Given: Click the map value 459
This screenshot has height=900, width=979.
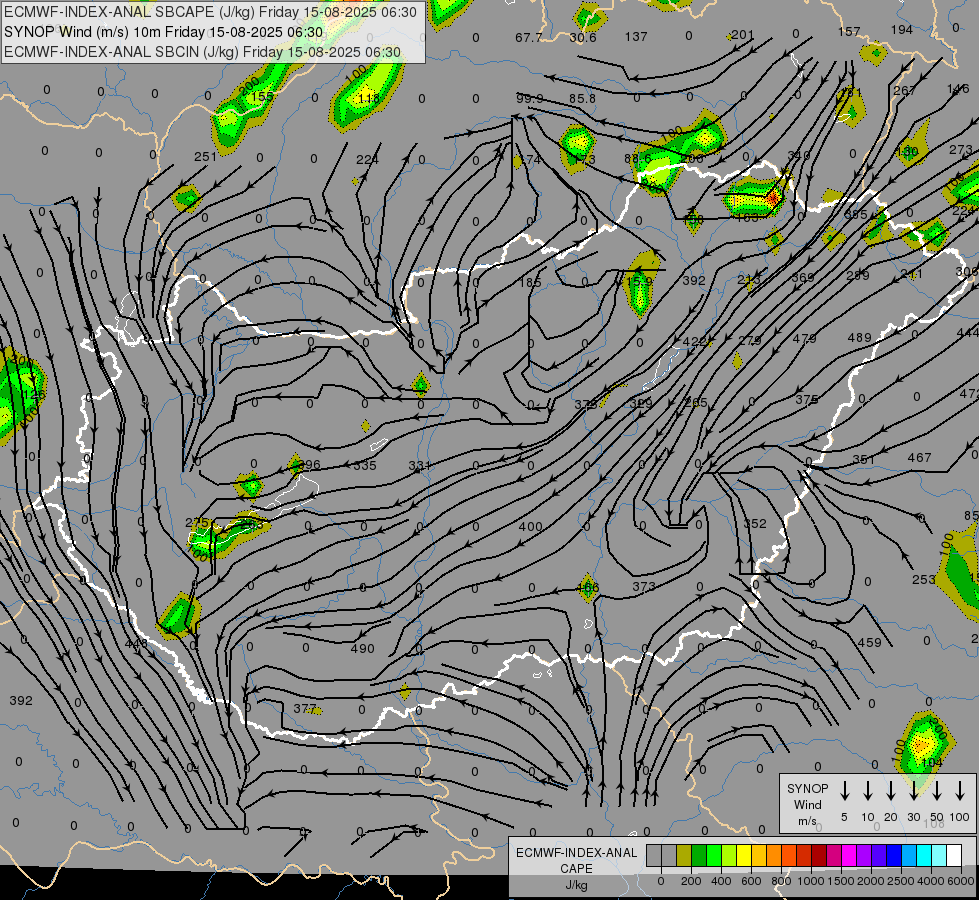Looking at the screenshot, I should point(870,642).
